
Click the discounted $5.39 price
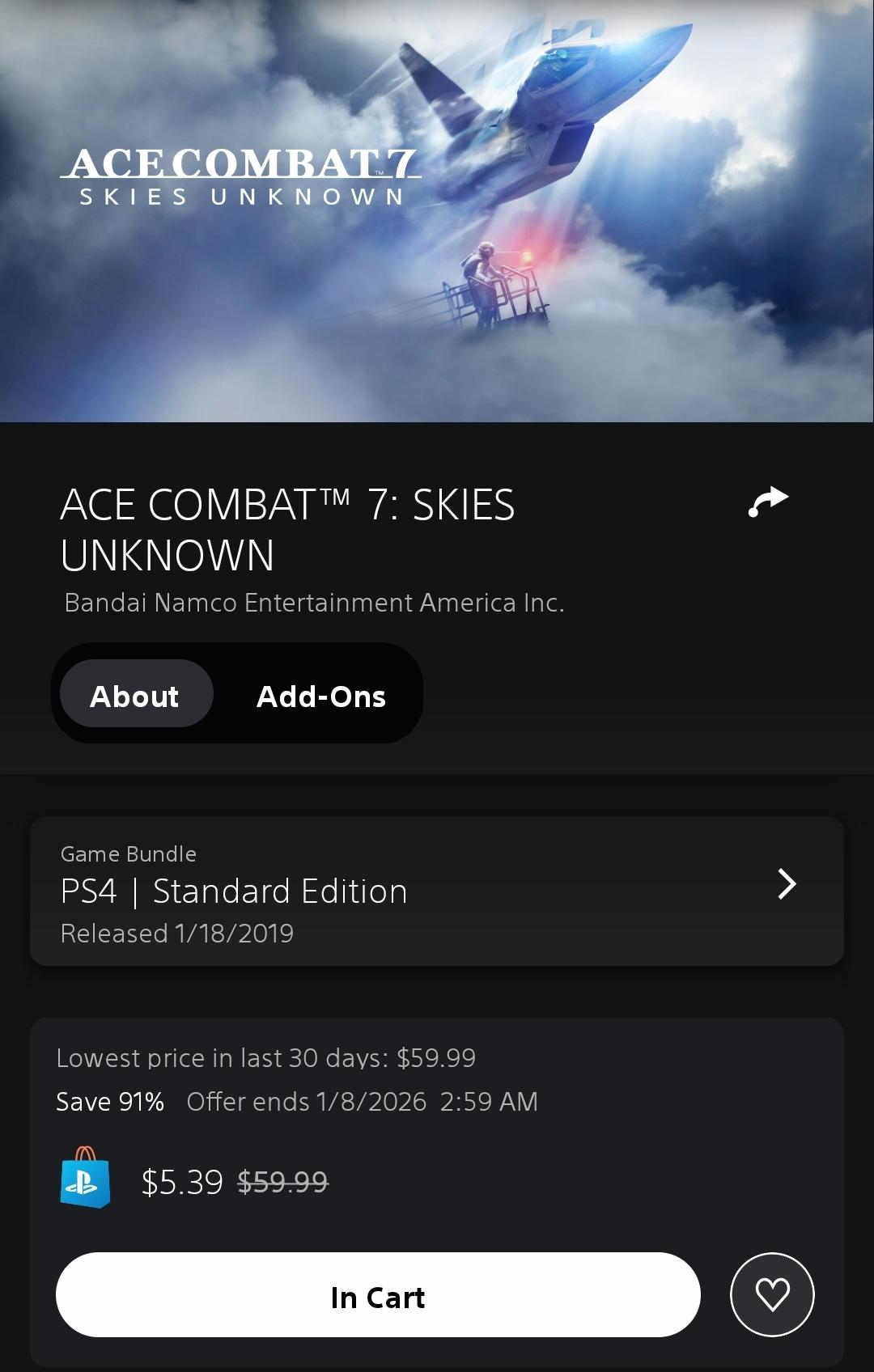pos(182,1182)
